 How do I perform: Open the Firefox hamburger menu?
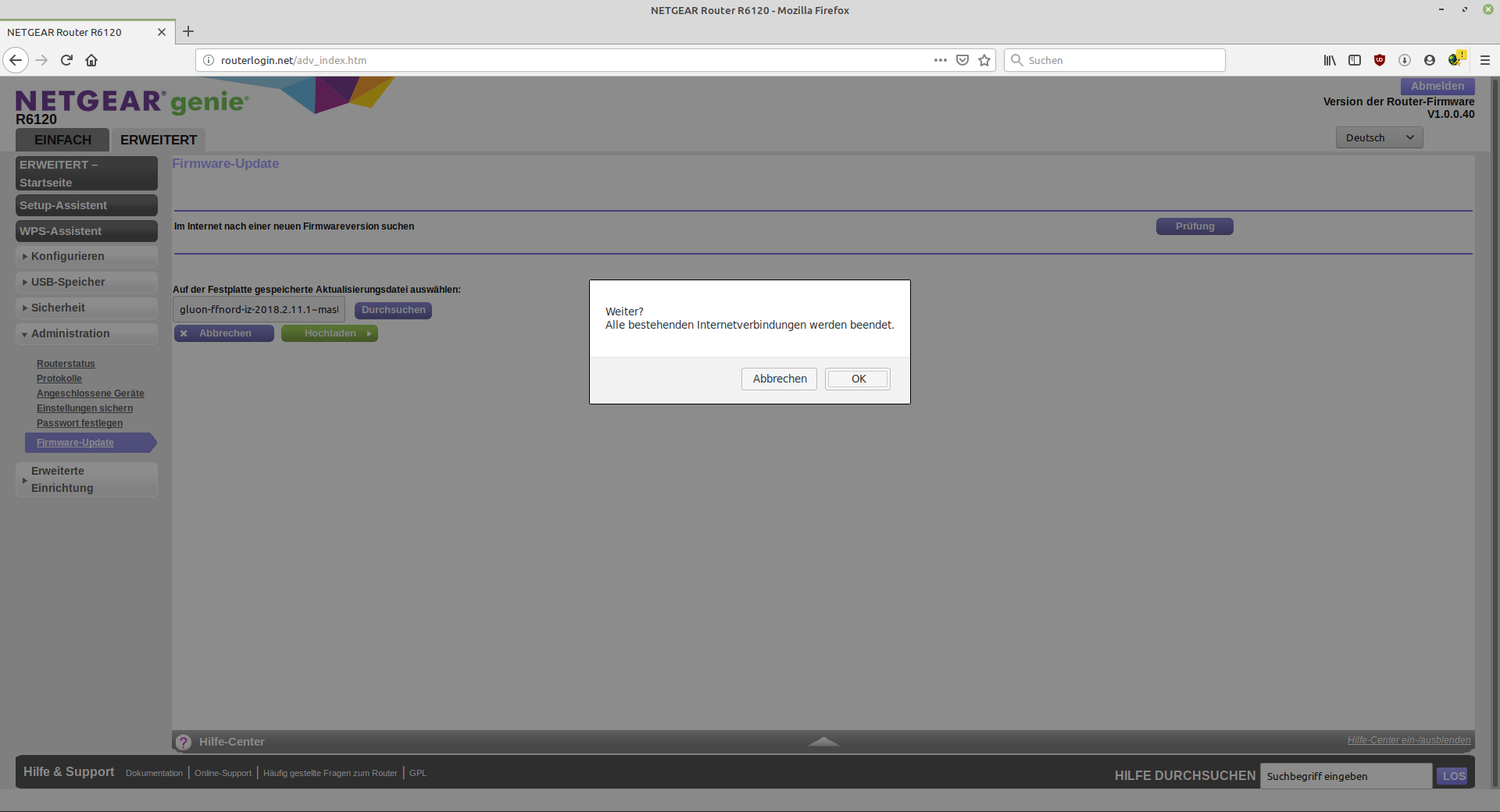[1484, 60]
